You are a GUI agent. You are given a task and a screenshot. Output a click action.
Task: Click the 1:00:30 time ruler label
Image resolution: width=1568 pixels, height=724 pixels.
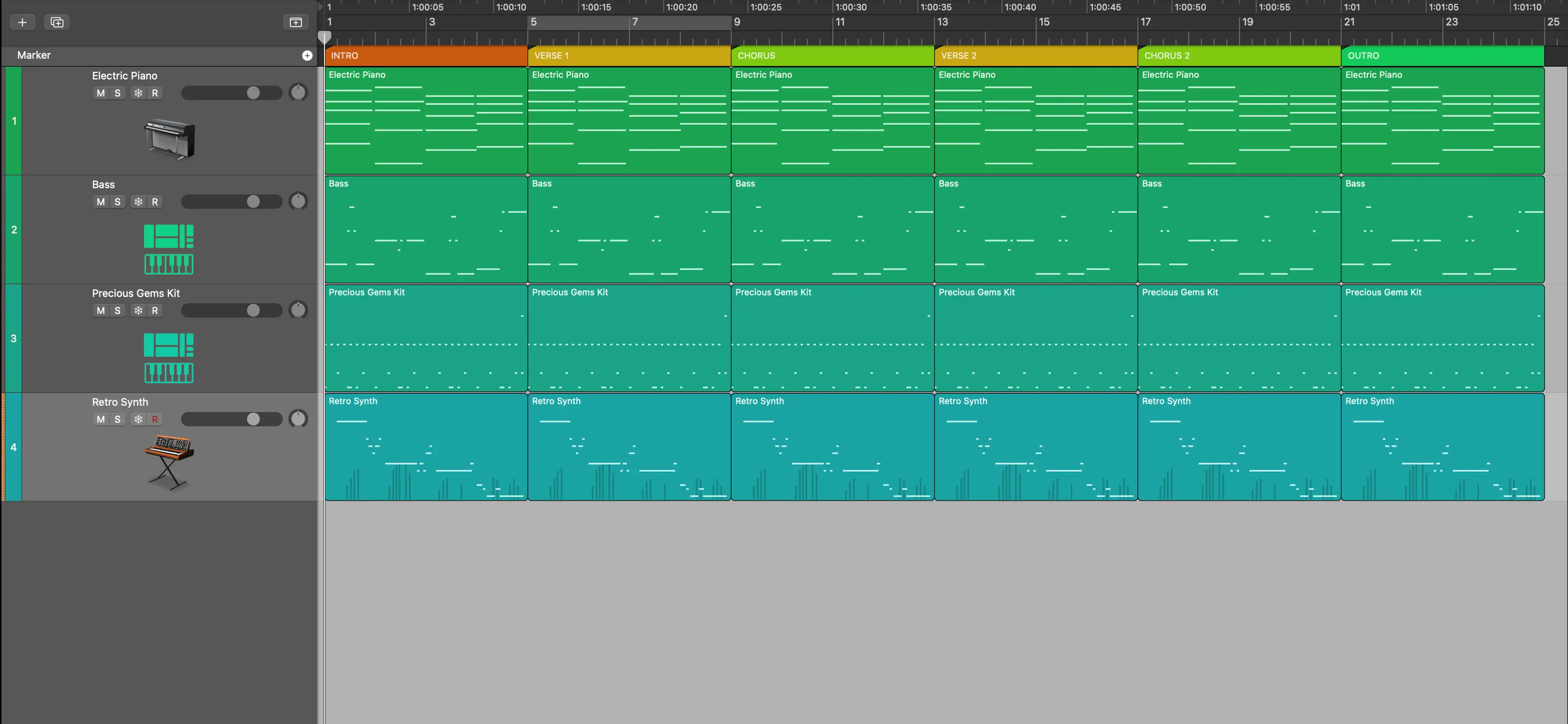[850, 7]
